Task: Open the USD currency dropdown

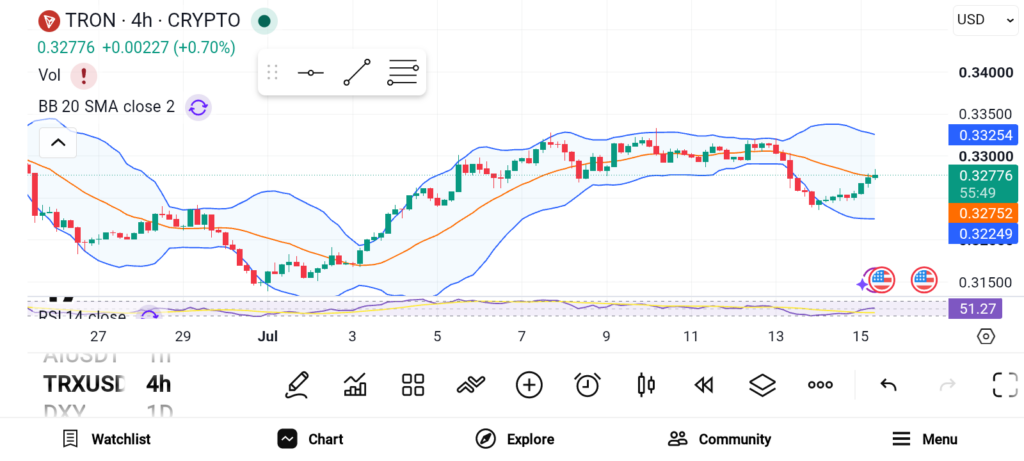Action: (985, 20)
